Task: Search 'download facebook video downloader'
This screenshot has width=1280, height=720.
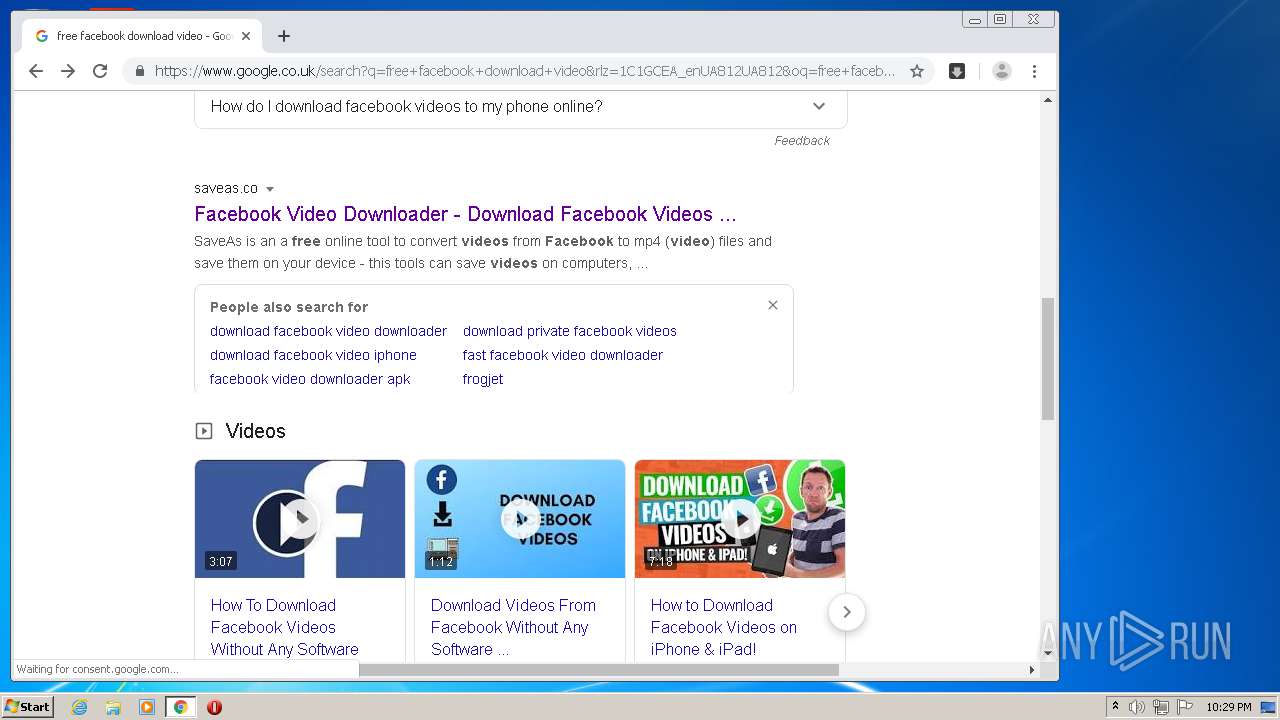Action: point(328,331)
